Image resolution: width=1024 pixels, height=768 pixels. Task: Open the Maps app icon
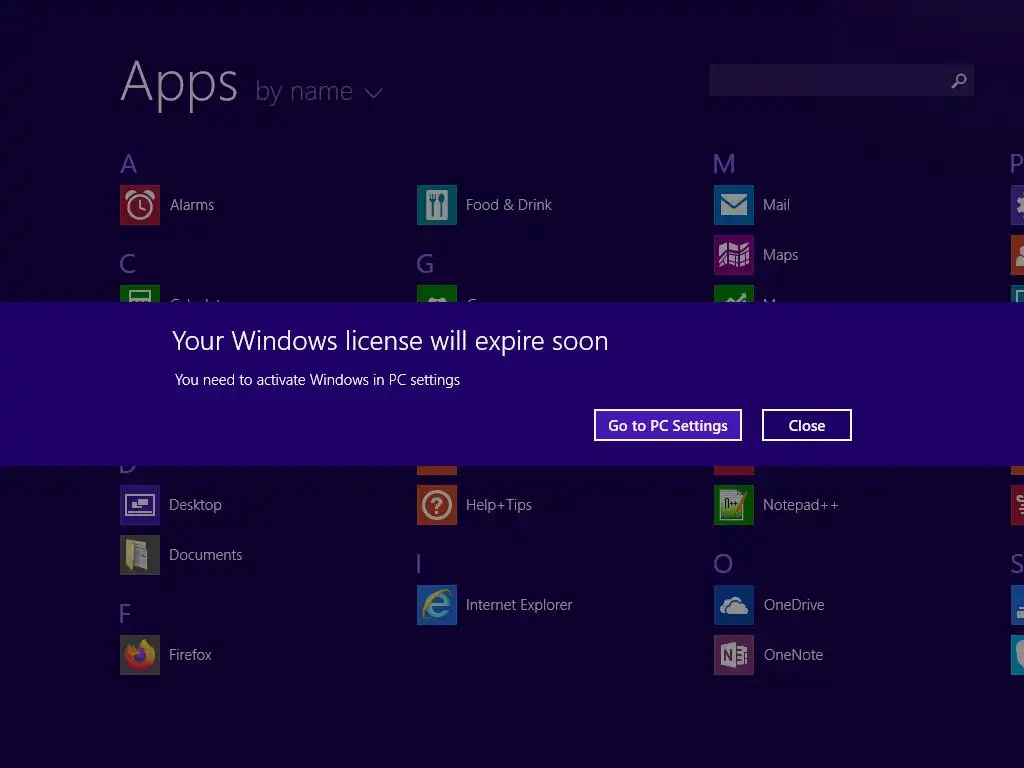pyautogui.click(x=734, y=255)
